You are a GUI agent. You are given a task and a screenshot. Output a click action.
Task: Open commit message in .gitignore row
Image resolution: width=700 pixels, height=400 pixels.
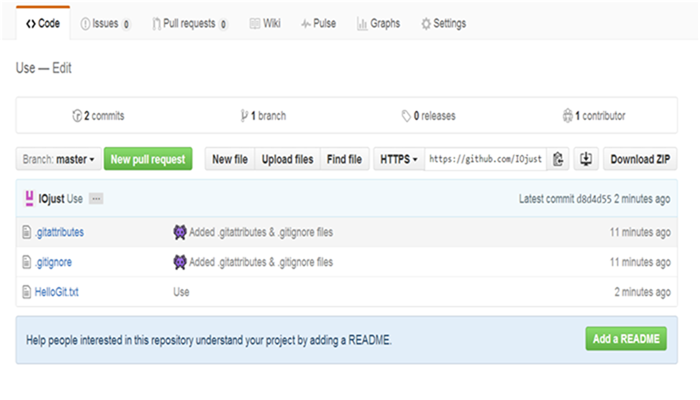[x=261, y=262]
